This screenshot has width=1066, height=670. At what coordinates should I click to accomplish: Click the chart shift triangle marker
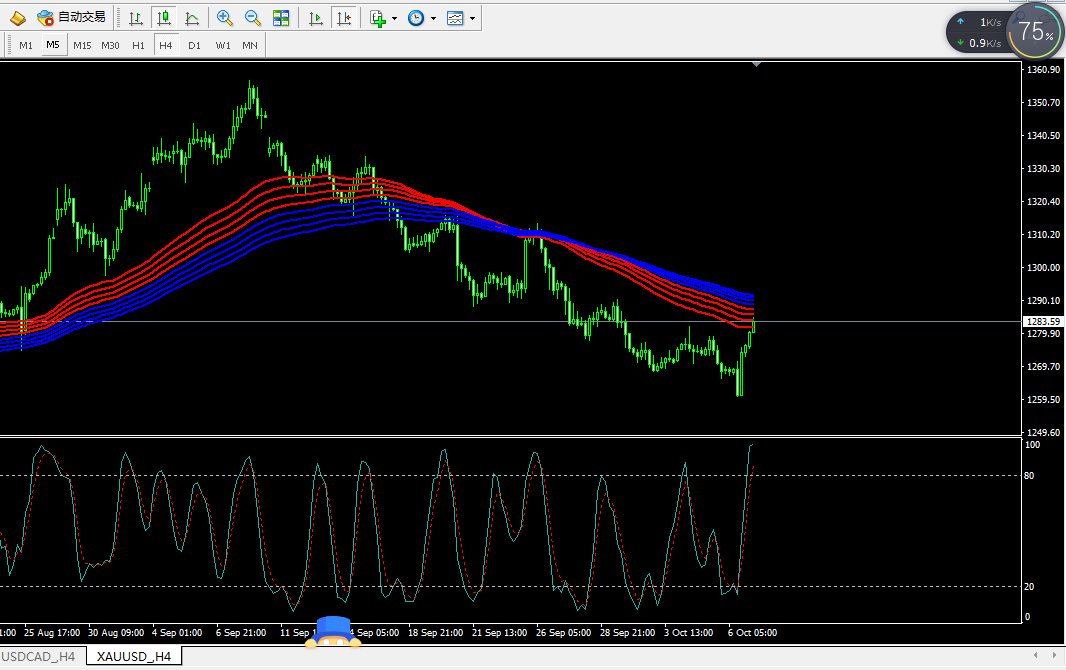tap(756, 64)
